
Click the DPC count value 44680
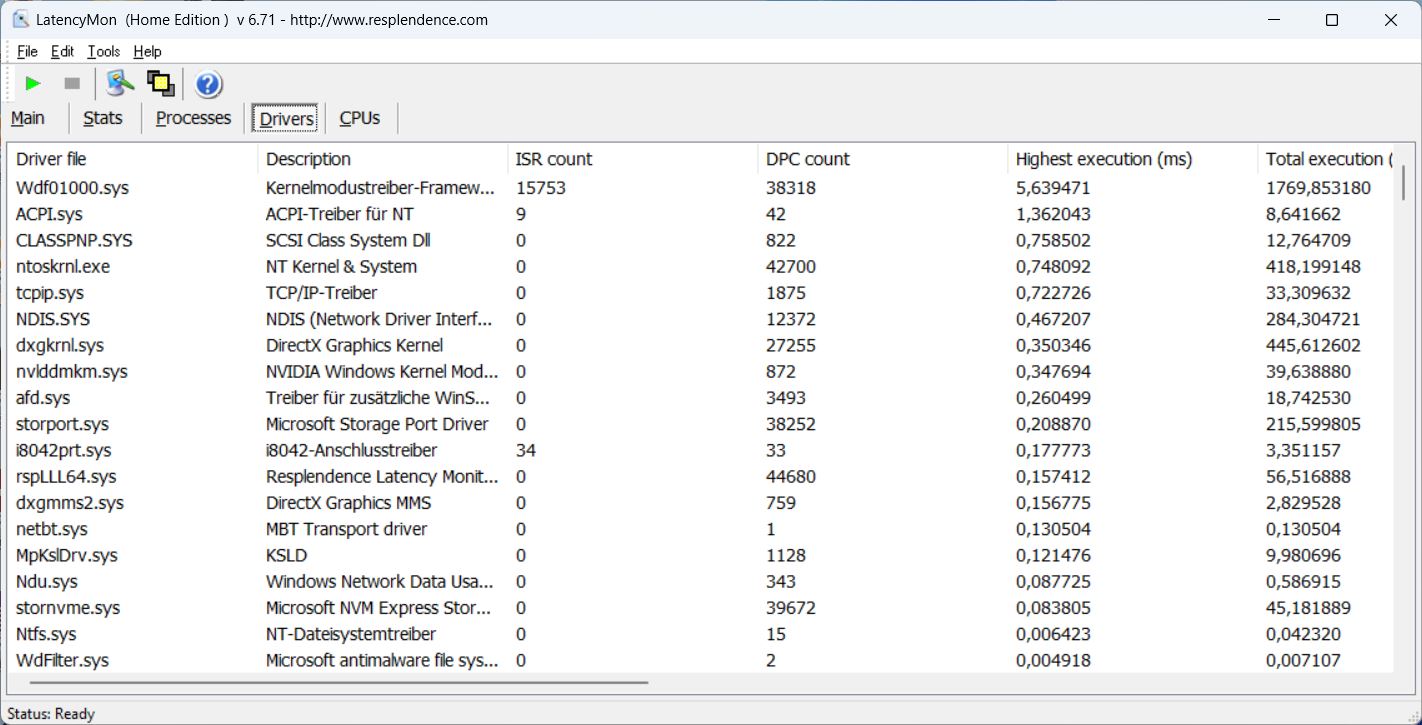[791, 477]
